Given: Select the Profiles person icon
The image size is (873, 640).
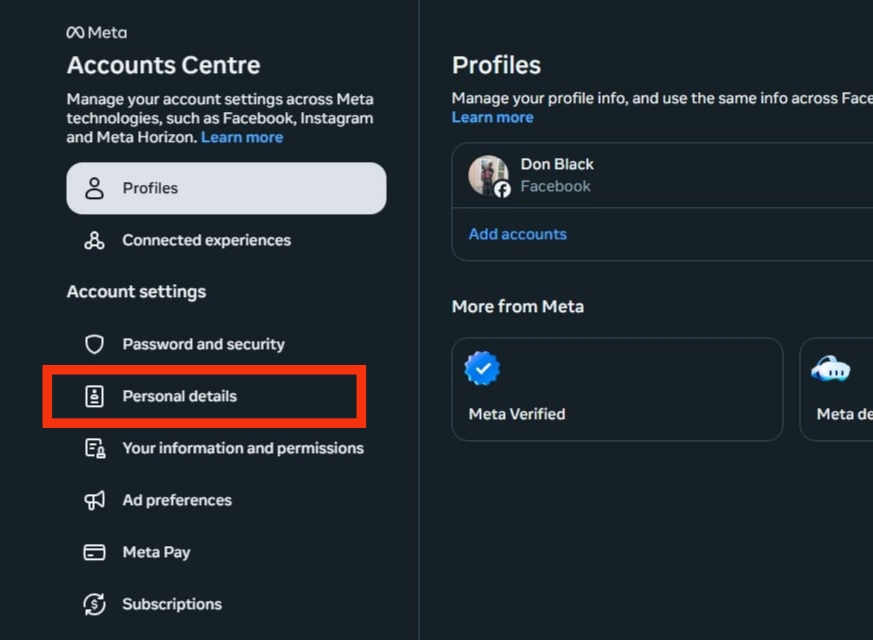Looking at the screenshot, I should pyautogui.click(x=94, y=188).
